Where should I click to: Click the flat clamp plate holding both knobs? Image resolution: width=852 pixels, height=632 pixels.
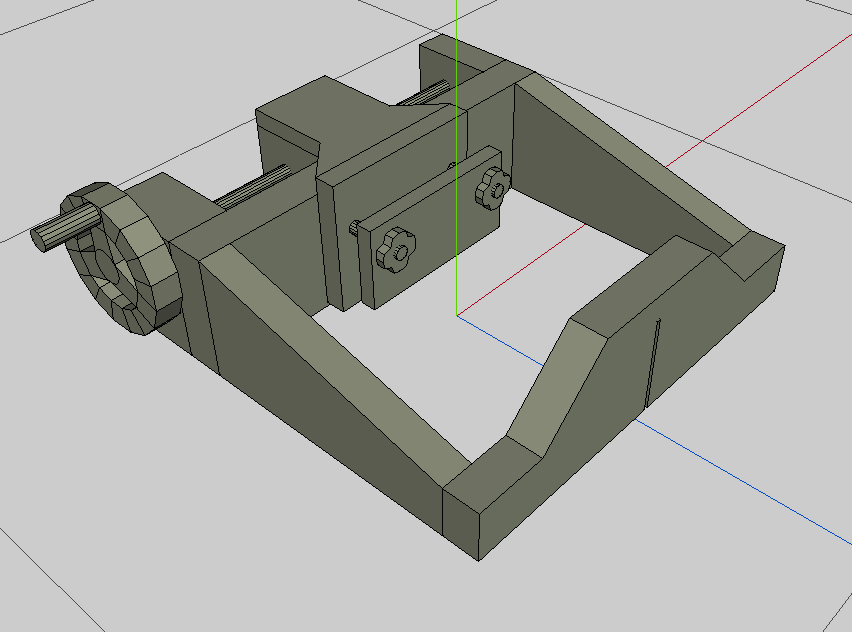tap(431, 228)
